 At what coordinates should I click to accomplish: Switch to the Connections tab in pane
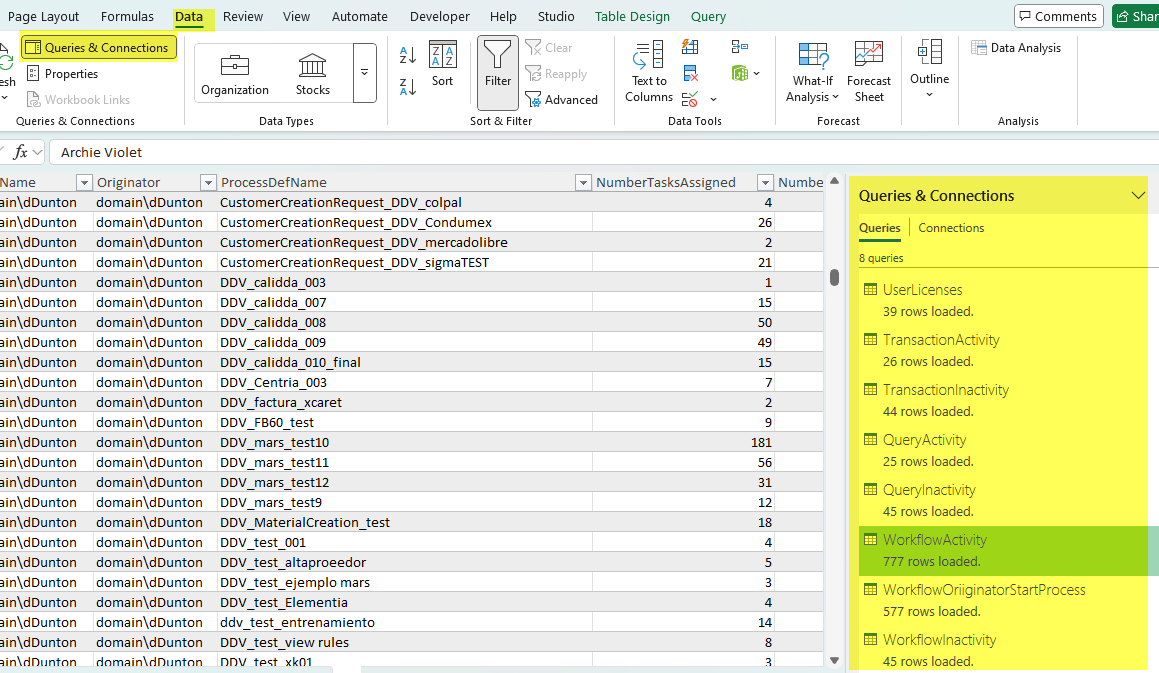pos(951,228)
